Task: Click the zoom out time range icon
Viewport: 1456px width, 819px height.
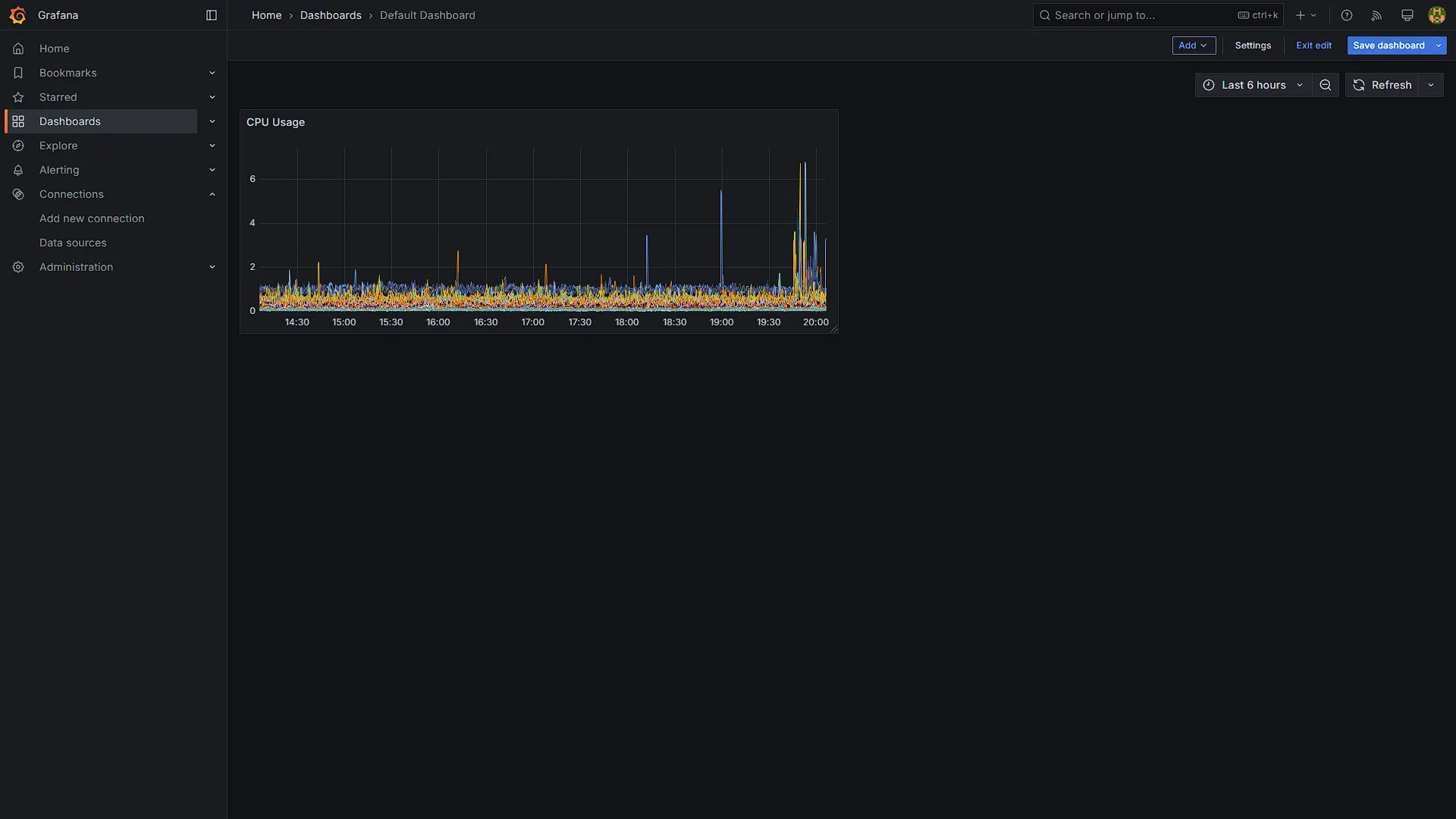Action: [x=1326, y=85]
